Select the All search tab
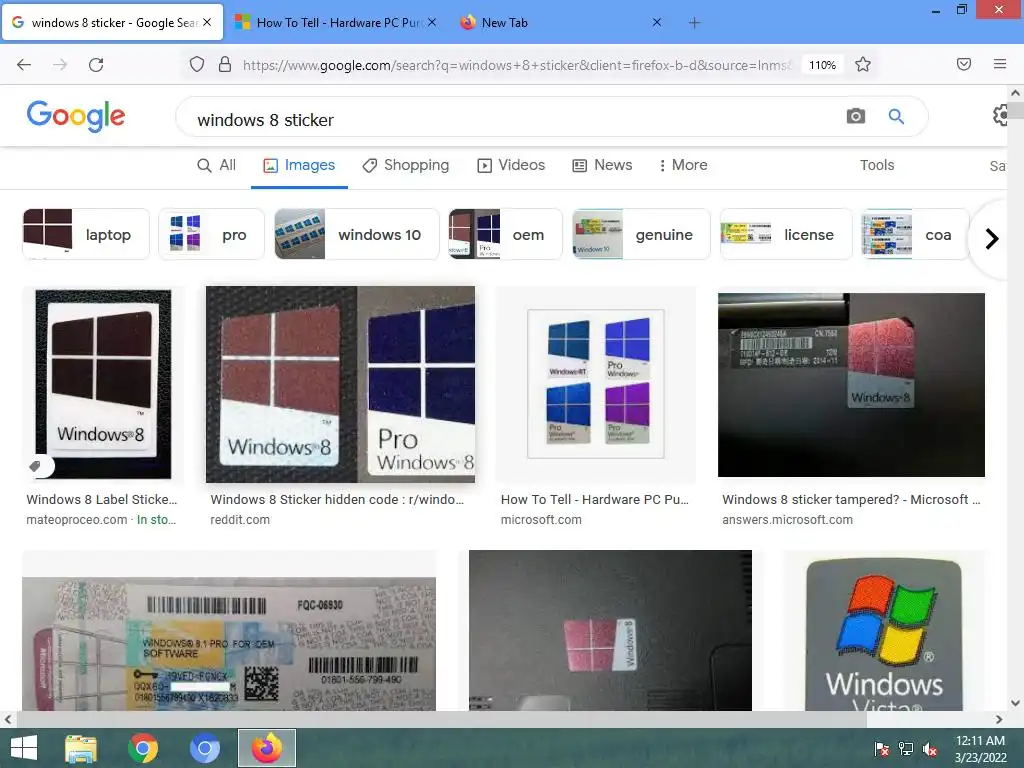 pyautogui.click(x=216, y=165)
